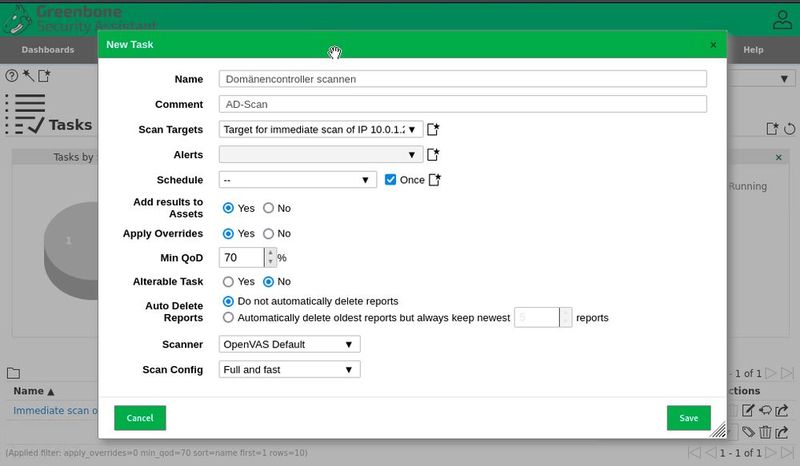Select Yes for Alterable Task
Screen dimensions: 800x466
pyautogui.click(x=229, y=282)
